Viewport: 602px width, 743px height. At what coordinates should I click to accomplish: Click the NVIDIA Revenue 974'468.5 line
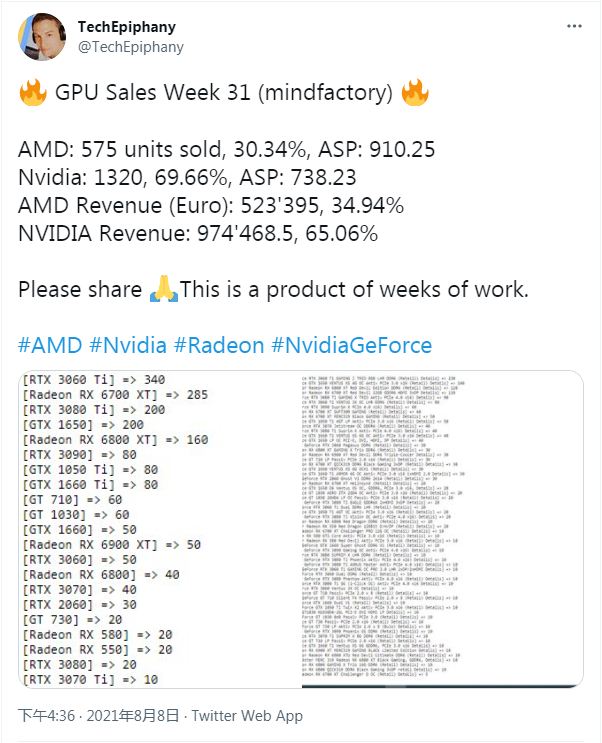click(198, 234)
